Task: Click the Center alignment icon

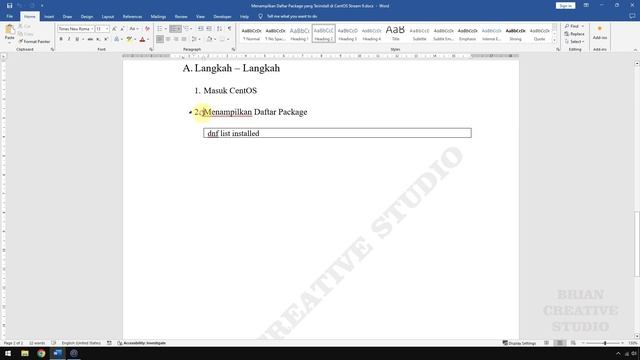Action: [x=168, y=39]
